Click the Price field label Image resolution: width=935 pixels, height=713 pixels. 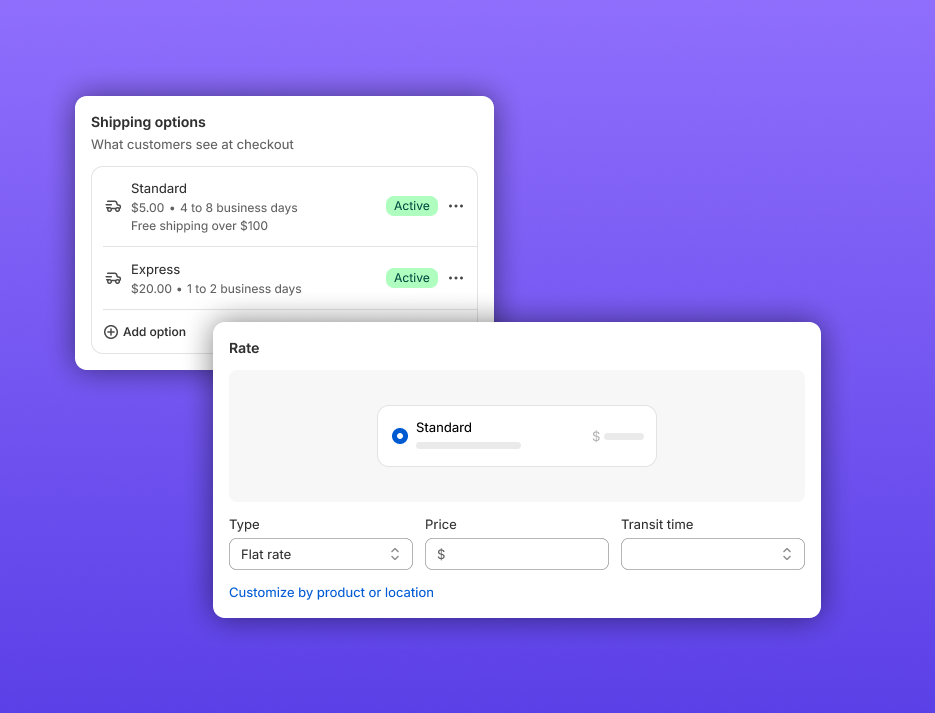[441, 525]
